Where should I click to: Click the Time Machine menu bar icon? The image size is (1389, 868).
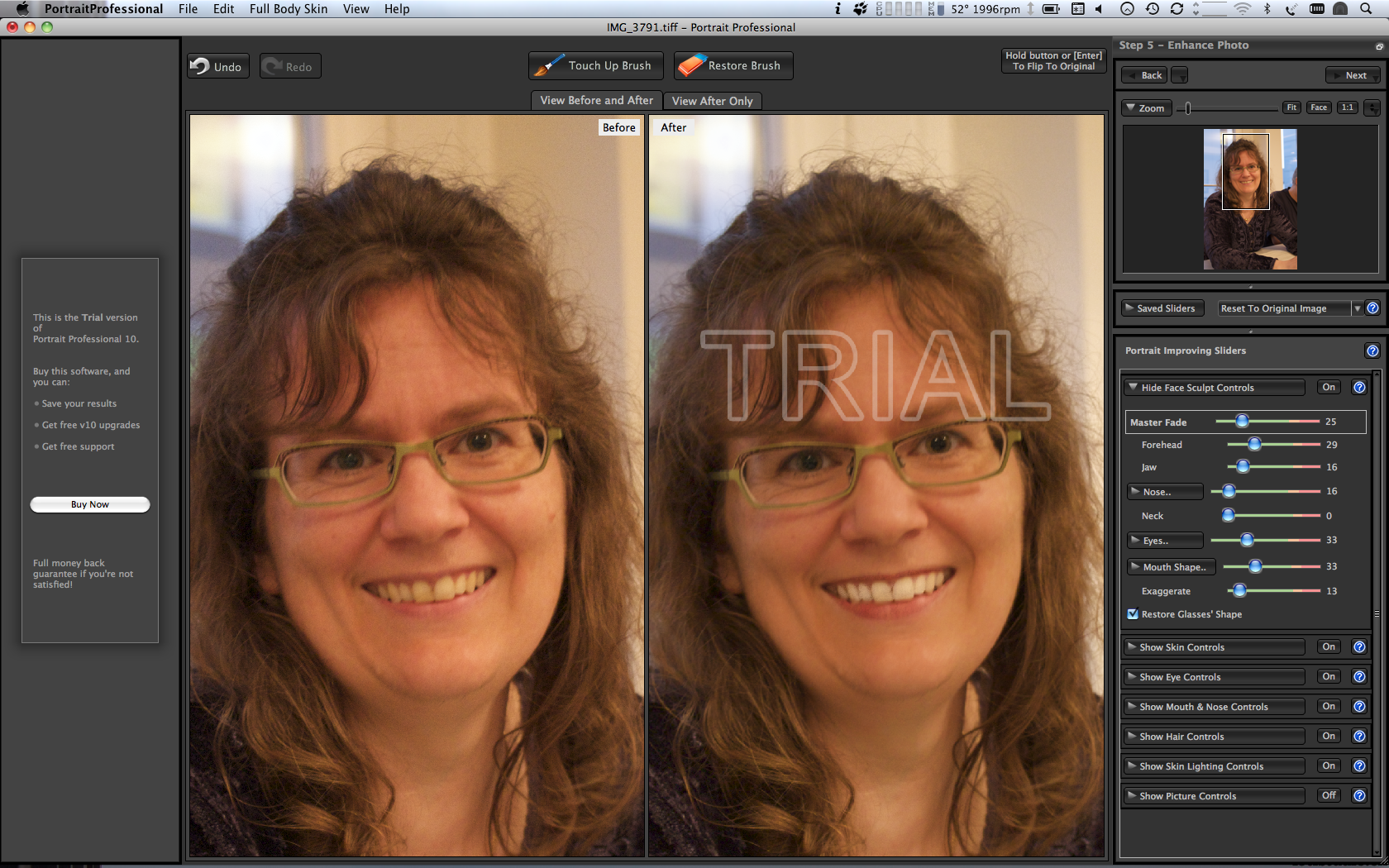(1152, 9)
